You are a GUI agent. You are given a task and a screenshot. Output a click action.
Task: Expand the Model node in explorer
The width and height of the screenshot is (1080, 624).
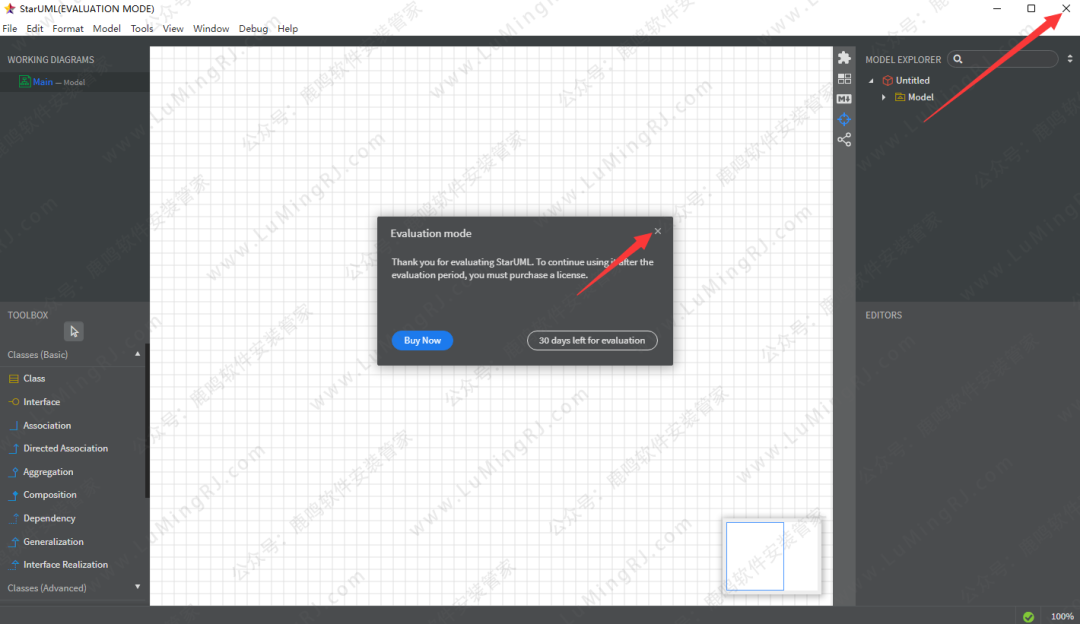click(x=883, y=97)
